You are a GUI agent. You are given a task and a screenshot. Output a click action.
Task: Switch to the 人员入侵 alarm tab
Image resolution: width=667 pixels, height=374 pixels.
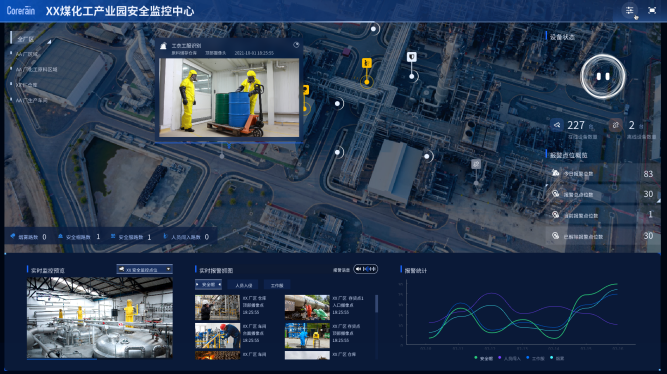coord(244,285)
